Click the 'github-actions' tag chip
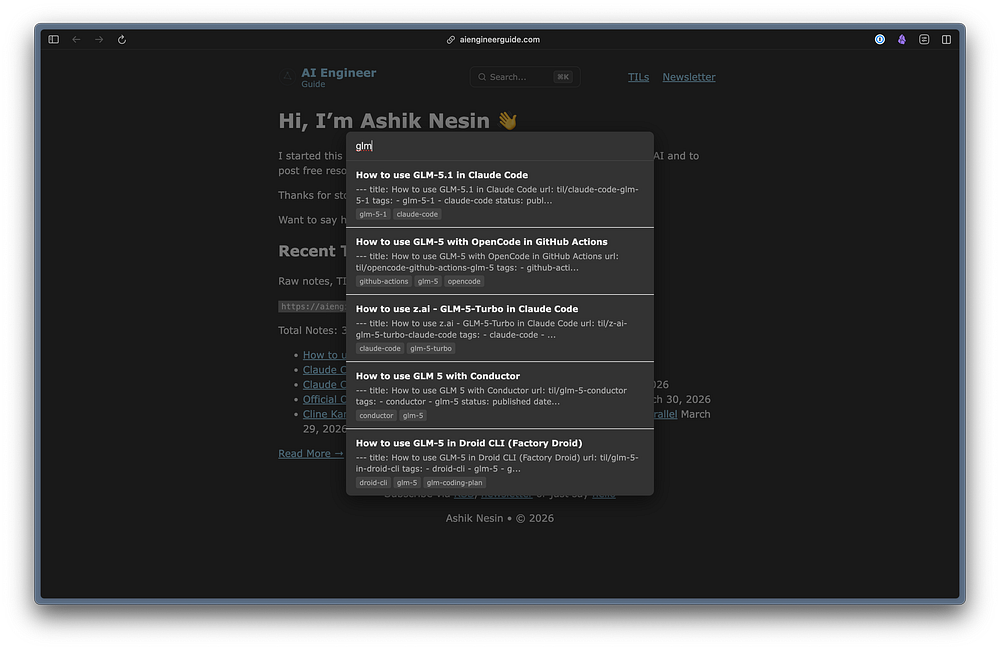The width and height of the screenshot is (1000, 650). (x=383, y=281)
